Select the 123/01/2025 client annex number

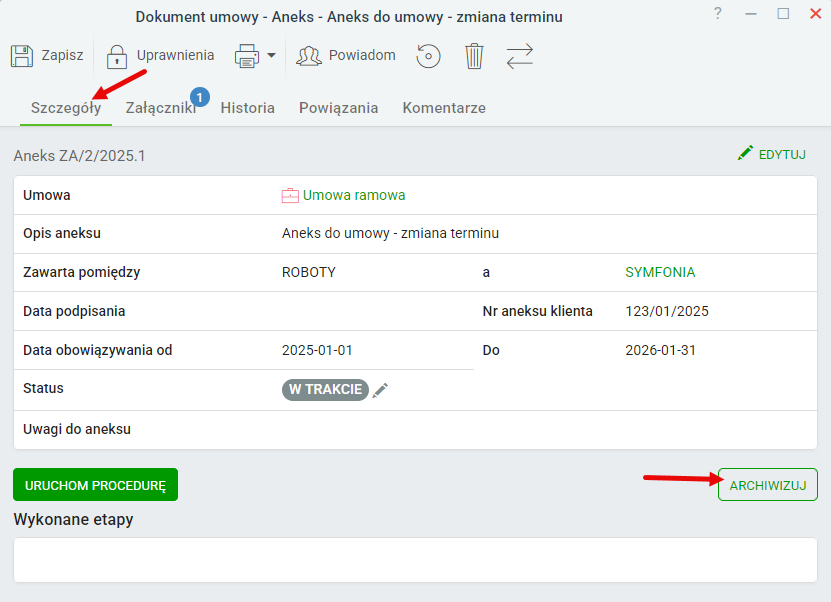pyautogui.click(x=667, y=311)
